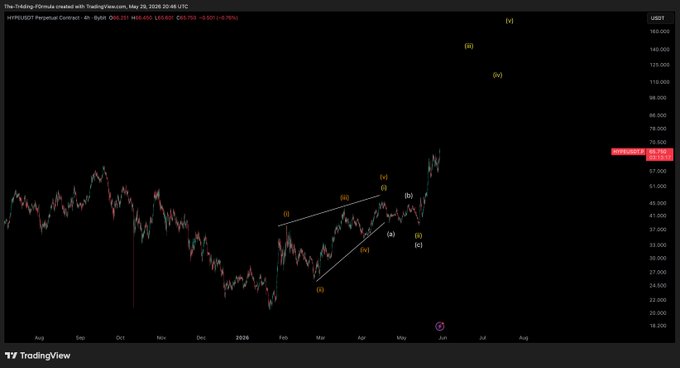Click the May label on time axis

pos(401,338)
